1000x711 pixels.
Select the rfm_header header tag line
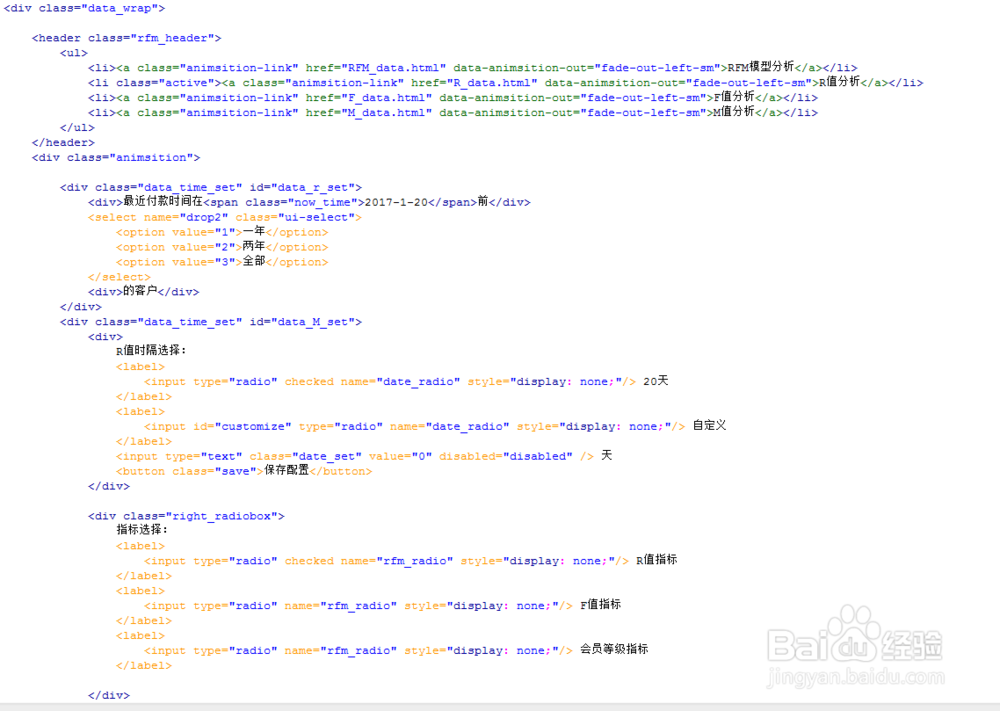click(x=126, y=38)
